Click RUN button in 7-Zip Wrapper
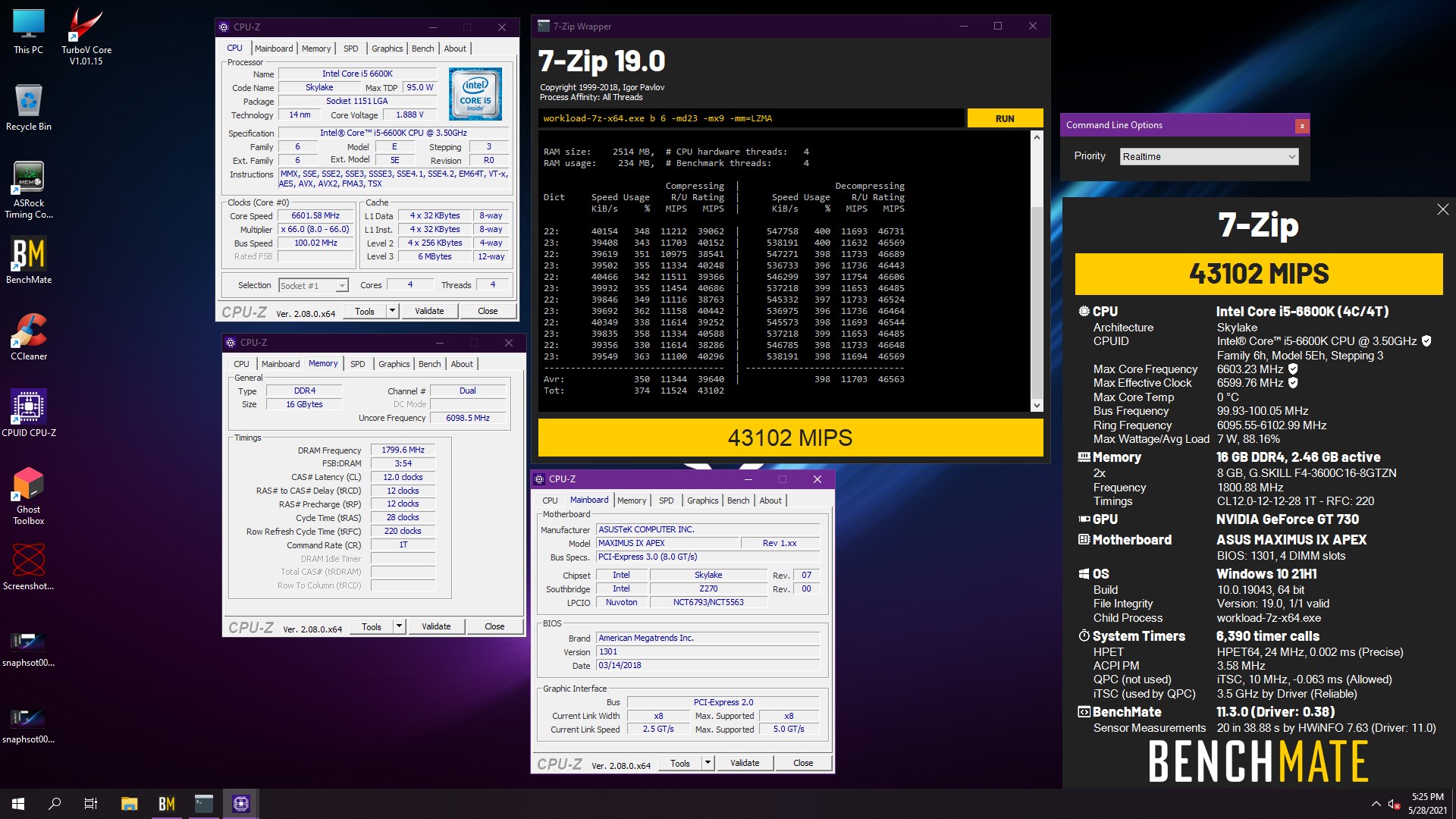The height and width of the screenshot is (819, 1456). point(1005,118)
